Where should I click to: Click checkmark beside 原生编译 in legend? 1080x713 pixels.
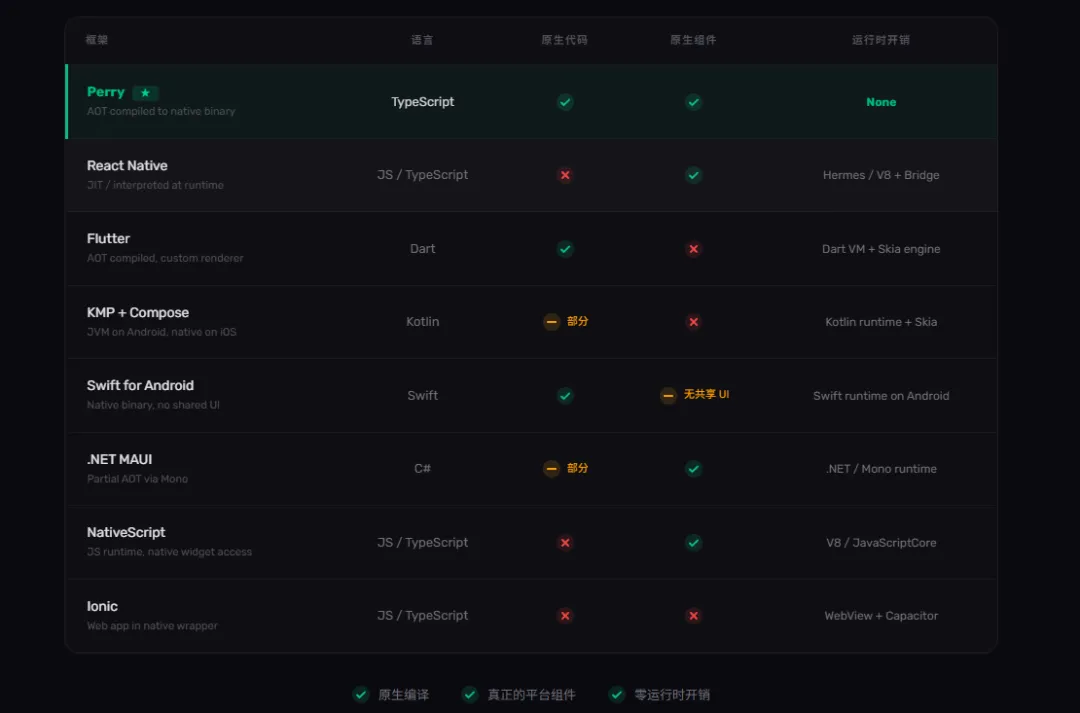361,694
